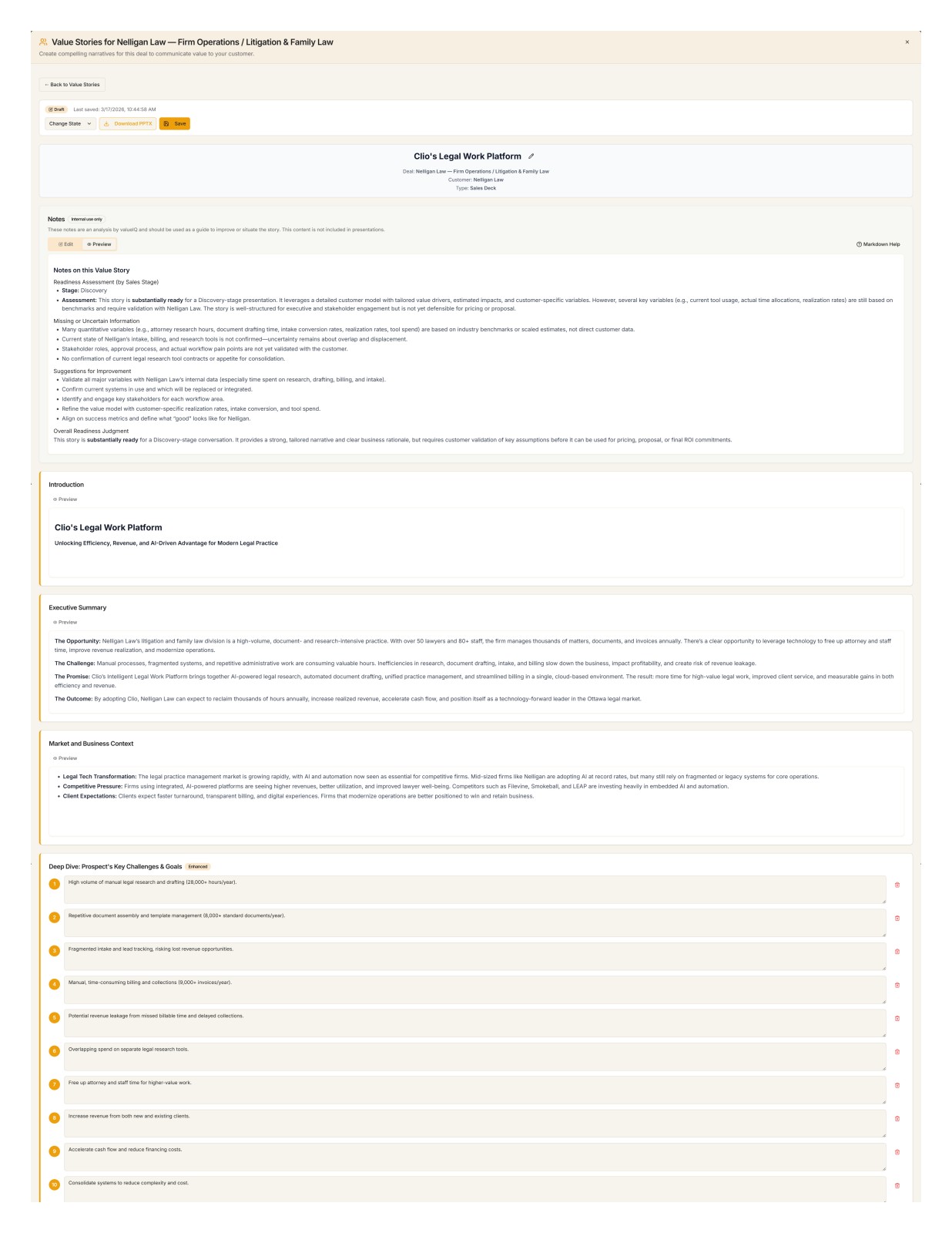Click the Clio's Legal Work Platform introduction heading
Screen dimensions: 952x1233
point(109,528)
